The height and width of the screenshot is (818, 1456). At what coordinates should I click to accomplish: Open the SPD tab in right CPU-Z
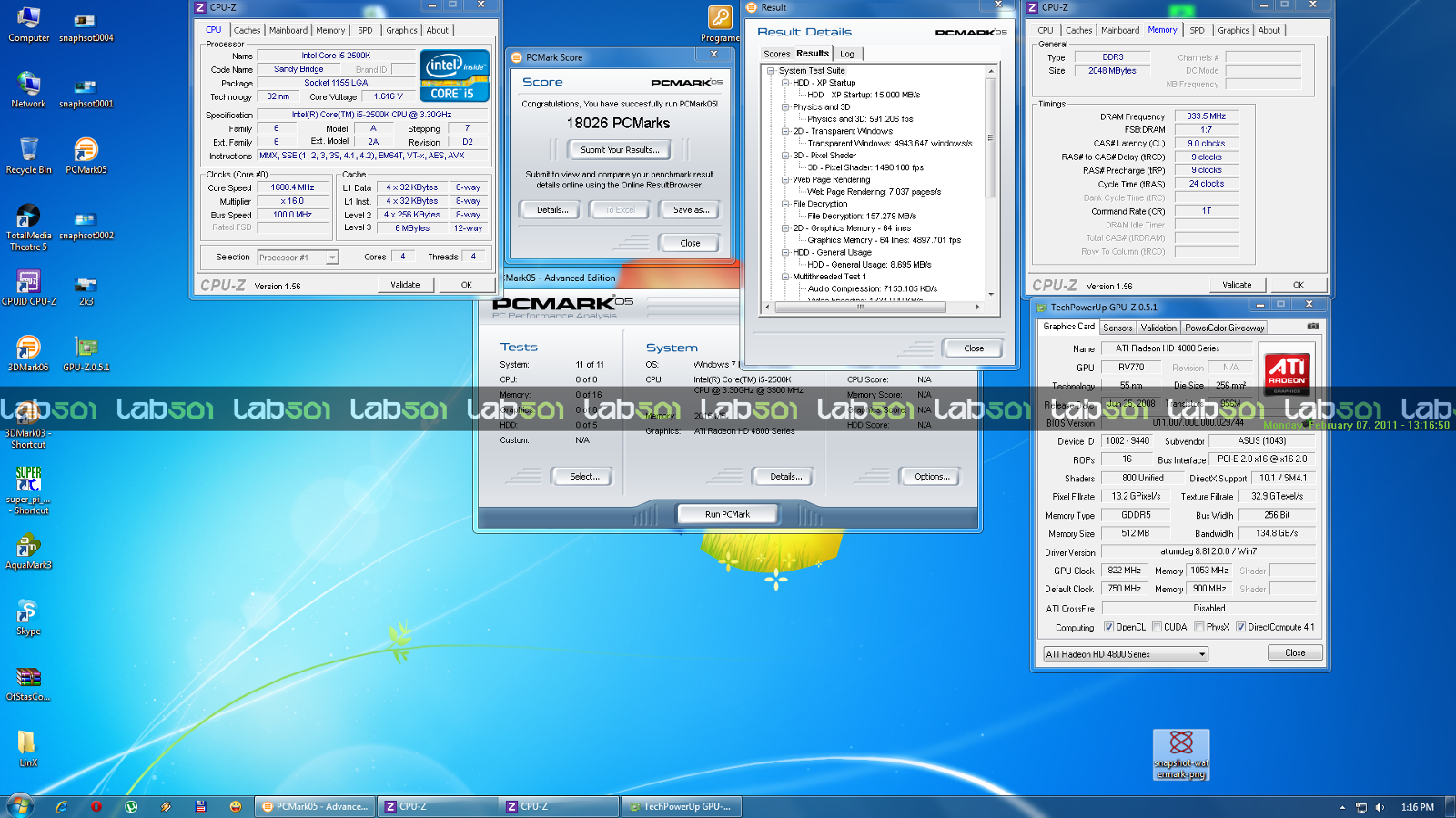(x=1197, y=30)
